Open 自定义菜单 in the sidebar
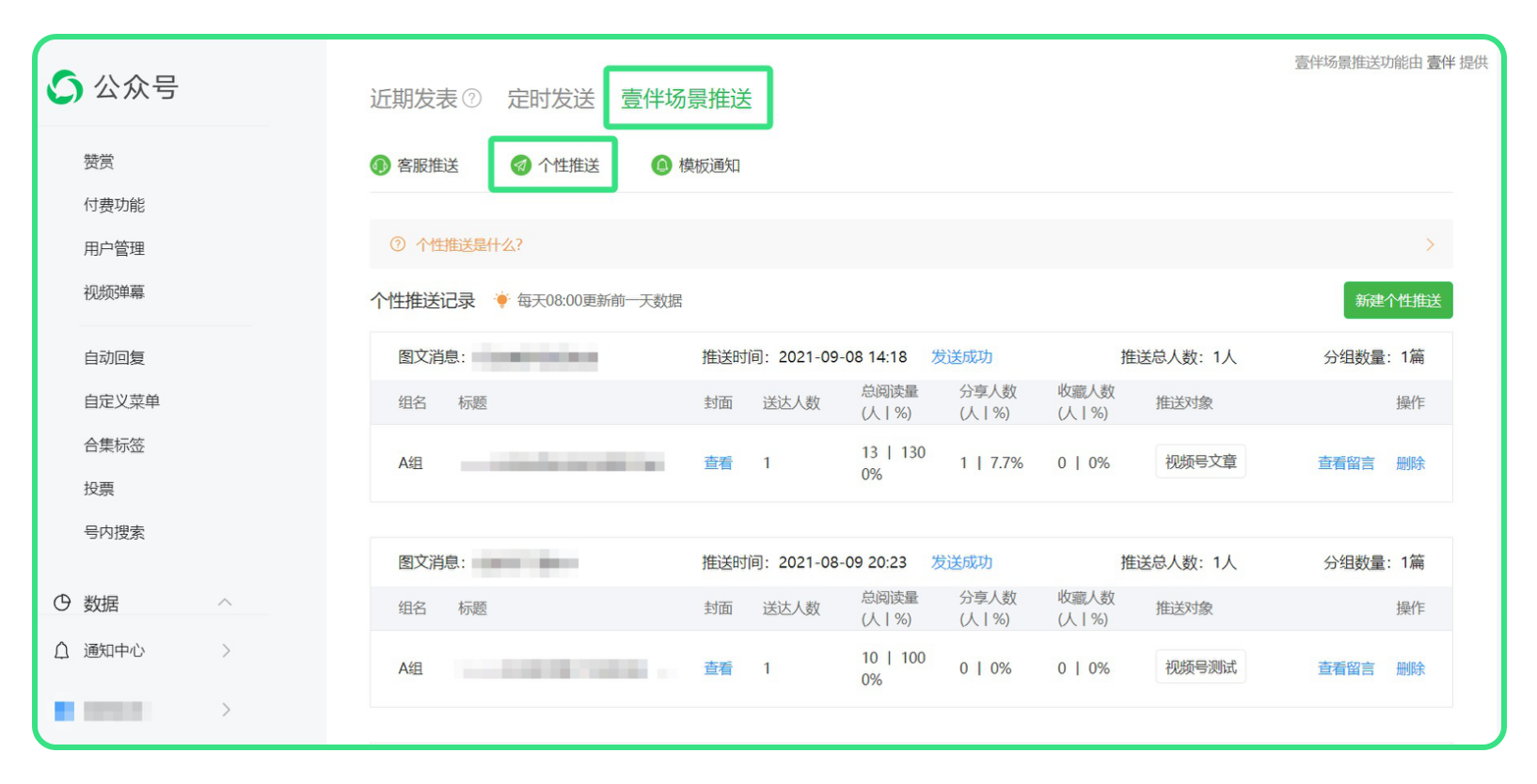 121,401
